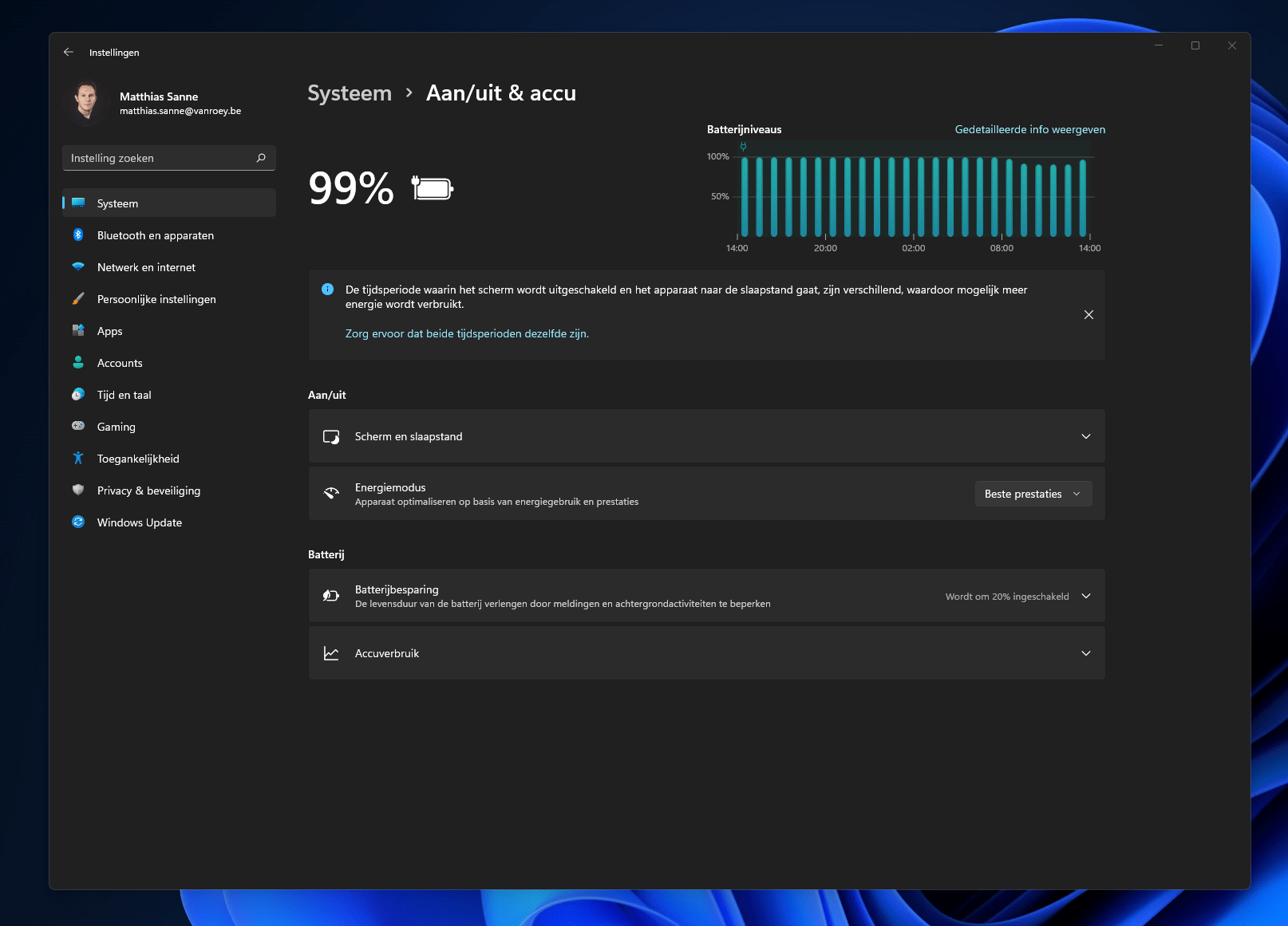The height and width of the screenshot is (926, 1288).
Task: Click the Apps grid icon
Action: coord(78,330)
